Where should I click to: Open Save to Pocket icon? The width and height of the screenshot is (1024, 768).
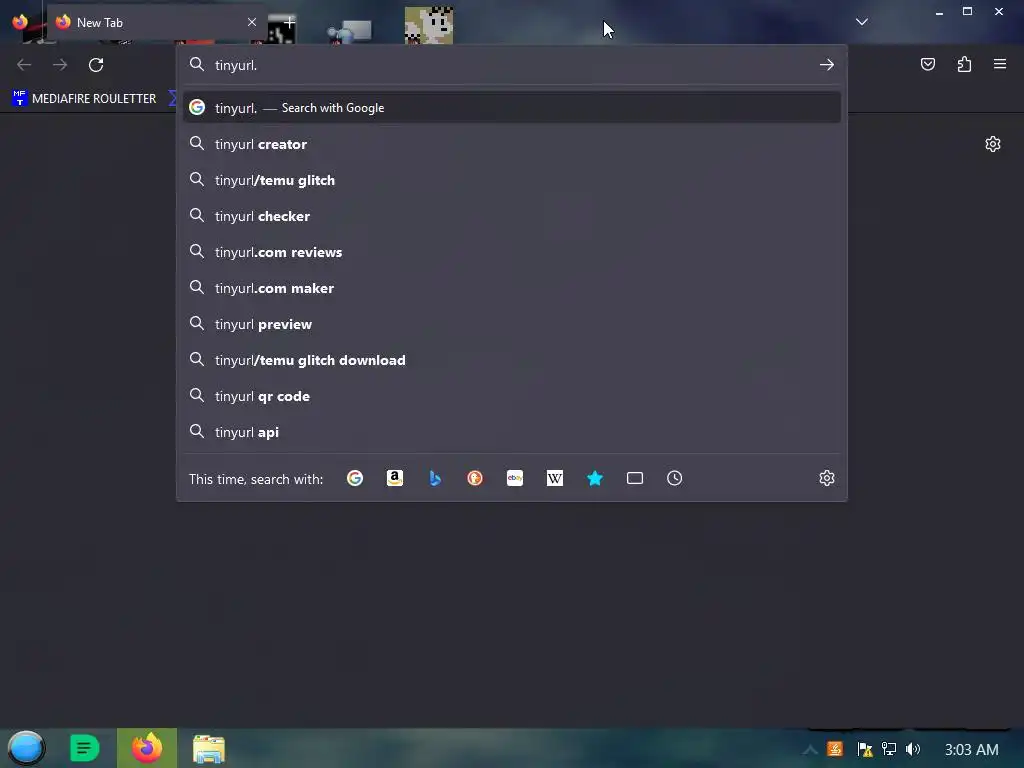(928, 64)
